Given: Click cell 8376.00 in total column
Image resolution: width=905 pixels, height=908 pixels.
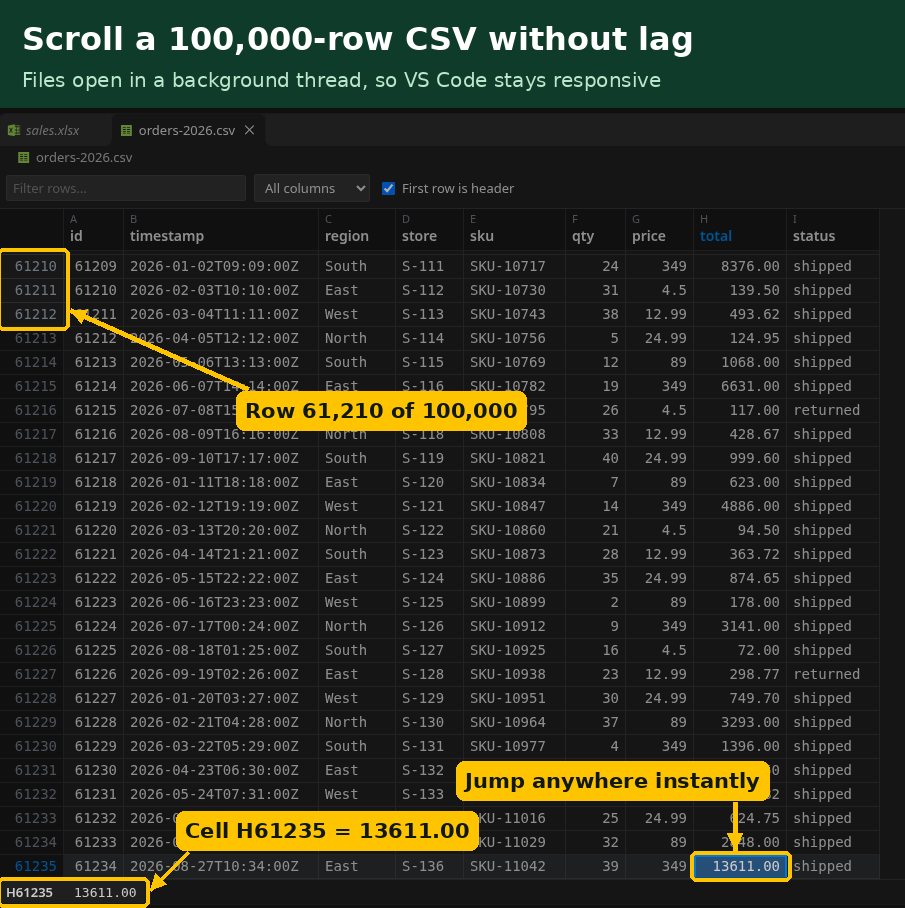Looking at the screenshot, I should coord(741,266).
